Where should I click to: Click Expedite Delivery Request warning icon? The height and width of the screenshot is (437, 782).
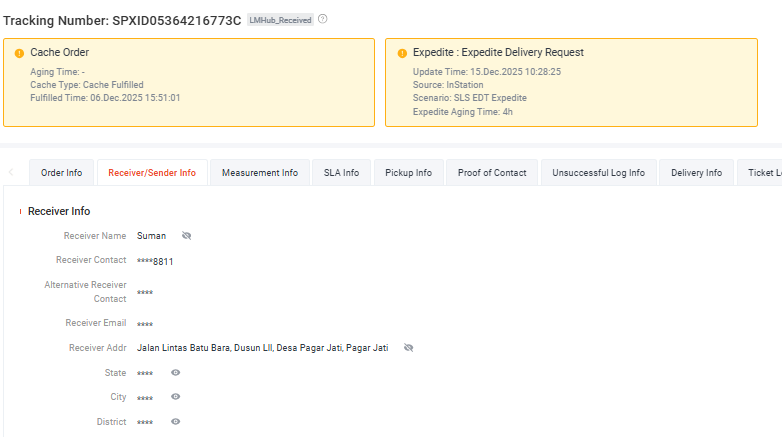point(402,53)
